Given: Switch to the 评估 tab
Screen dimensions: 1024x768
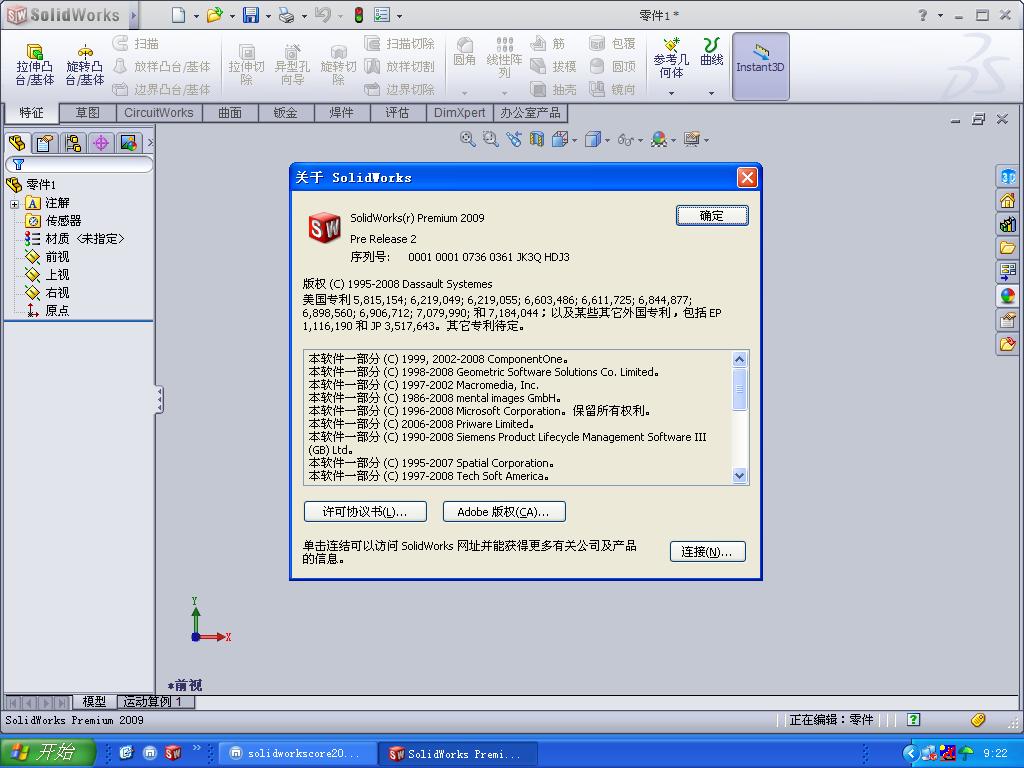Looking at the screenshot, I should click(x=397, y=113).
